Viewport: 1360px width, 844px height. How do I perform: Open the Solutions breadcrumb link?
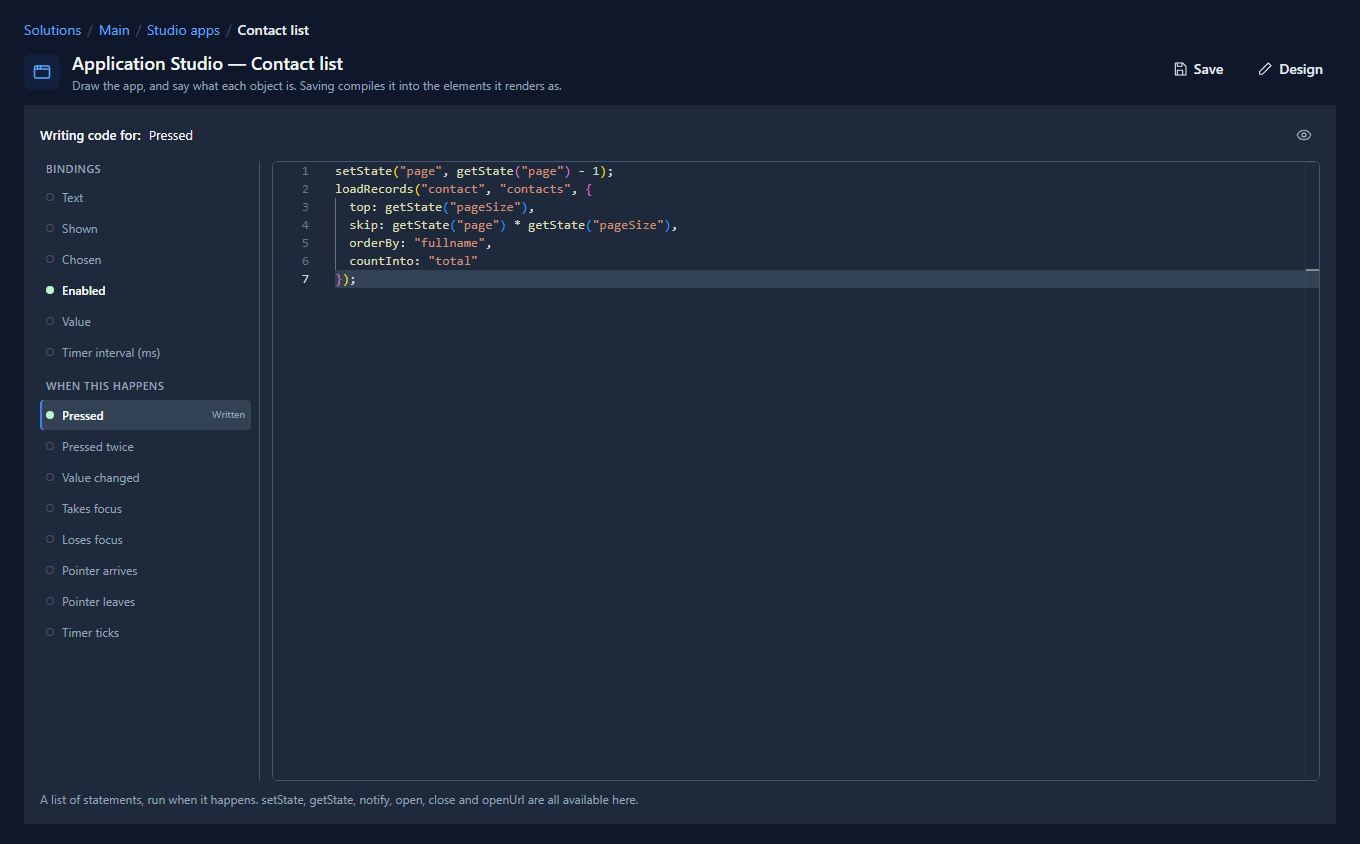point(52,30)
